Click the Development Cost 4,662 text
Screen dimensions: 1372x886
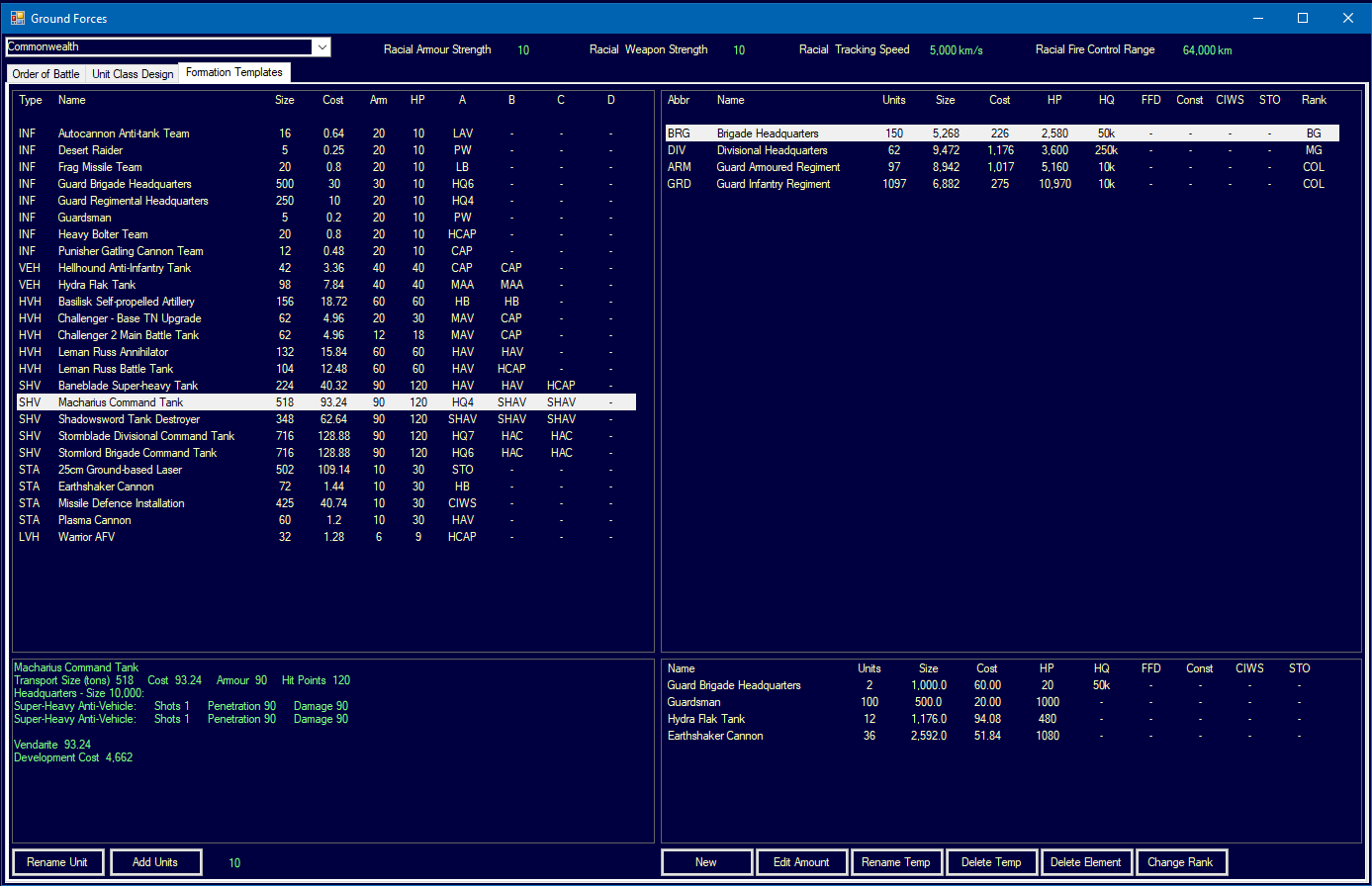73,757
